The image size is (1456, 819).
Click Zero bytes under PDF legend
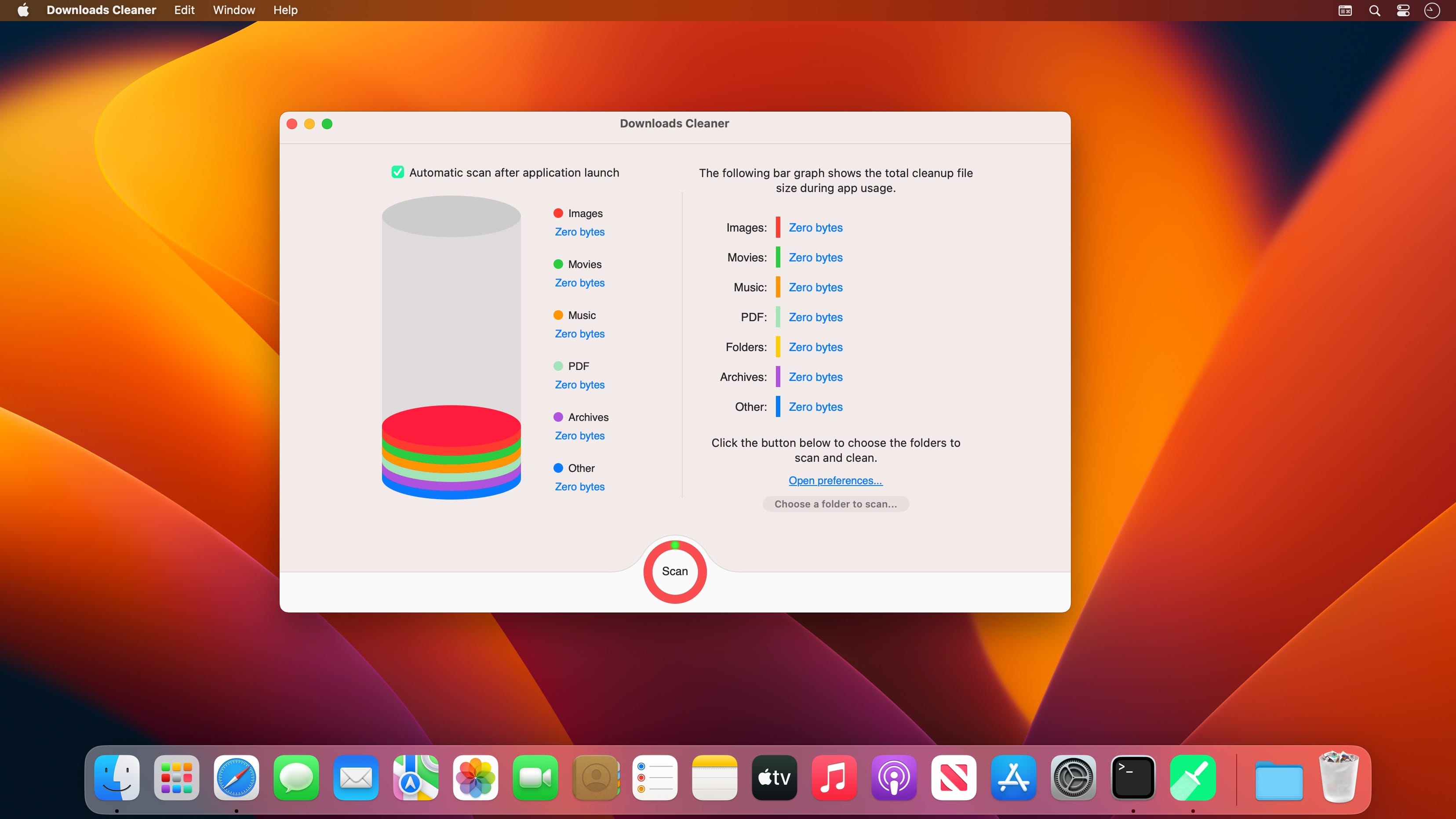coord(579,384)
